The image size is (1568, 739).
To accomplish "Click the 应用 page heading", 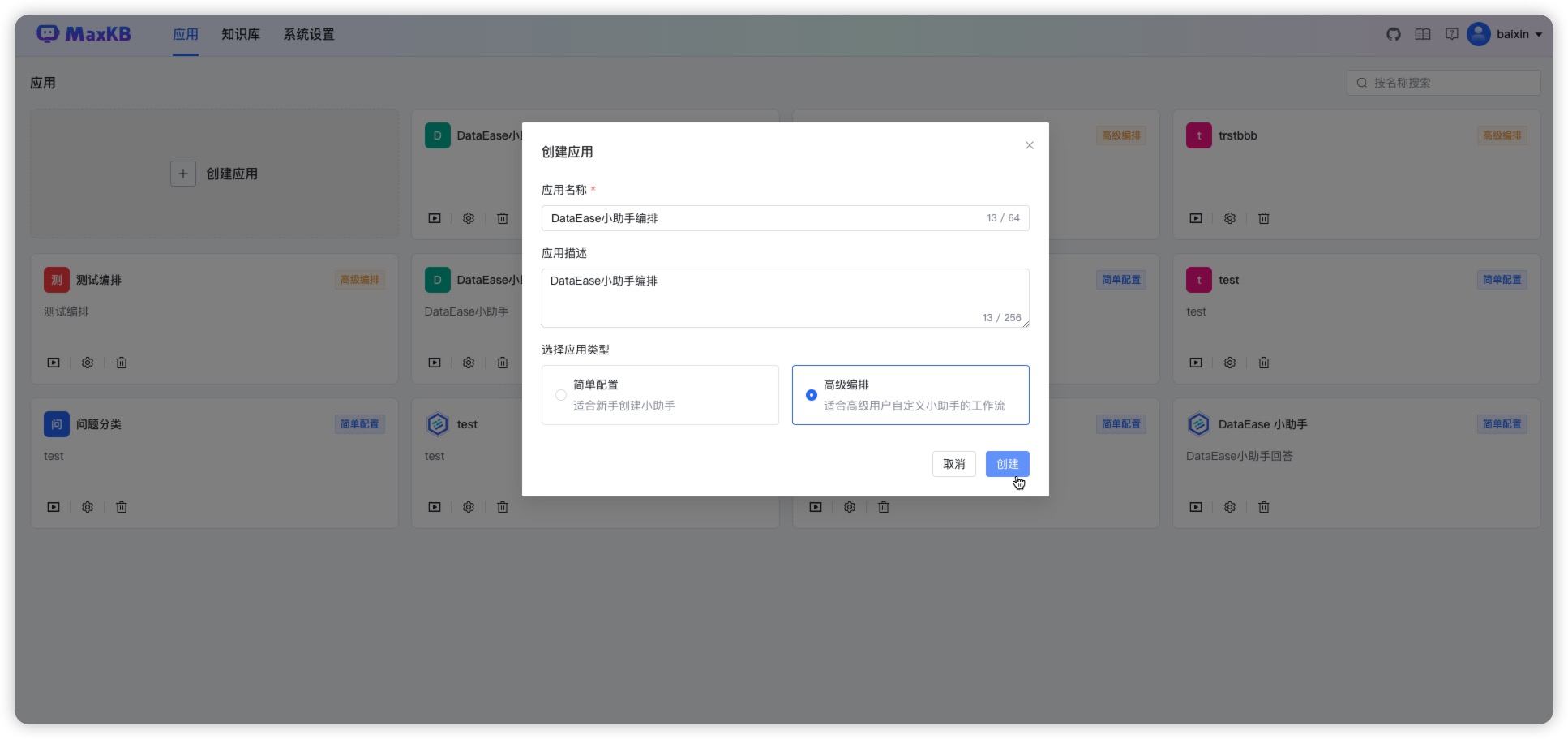I will 43,83.
